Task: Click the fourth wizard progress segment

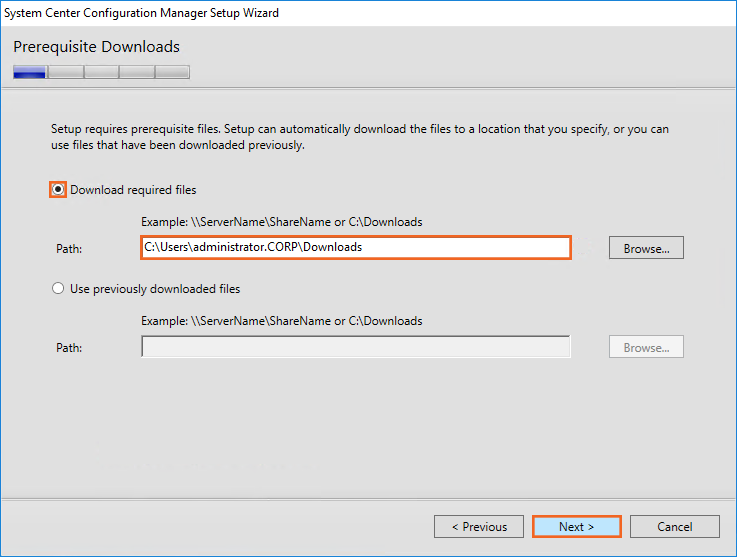Action: [x=136, y=72]
